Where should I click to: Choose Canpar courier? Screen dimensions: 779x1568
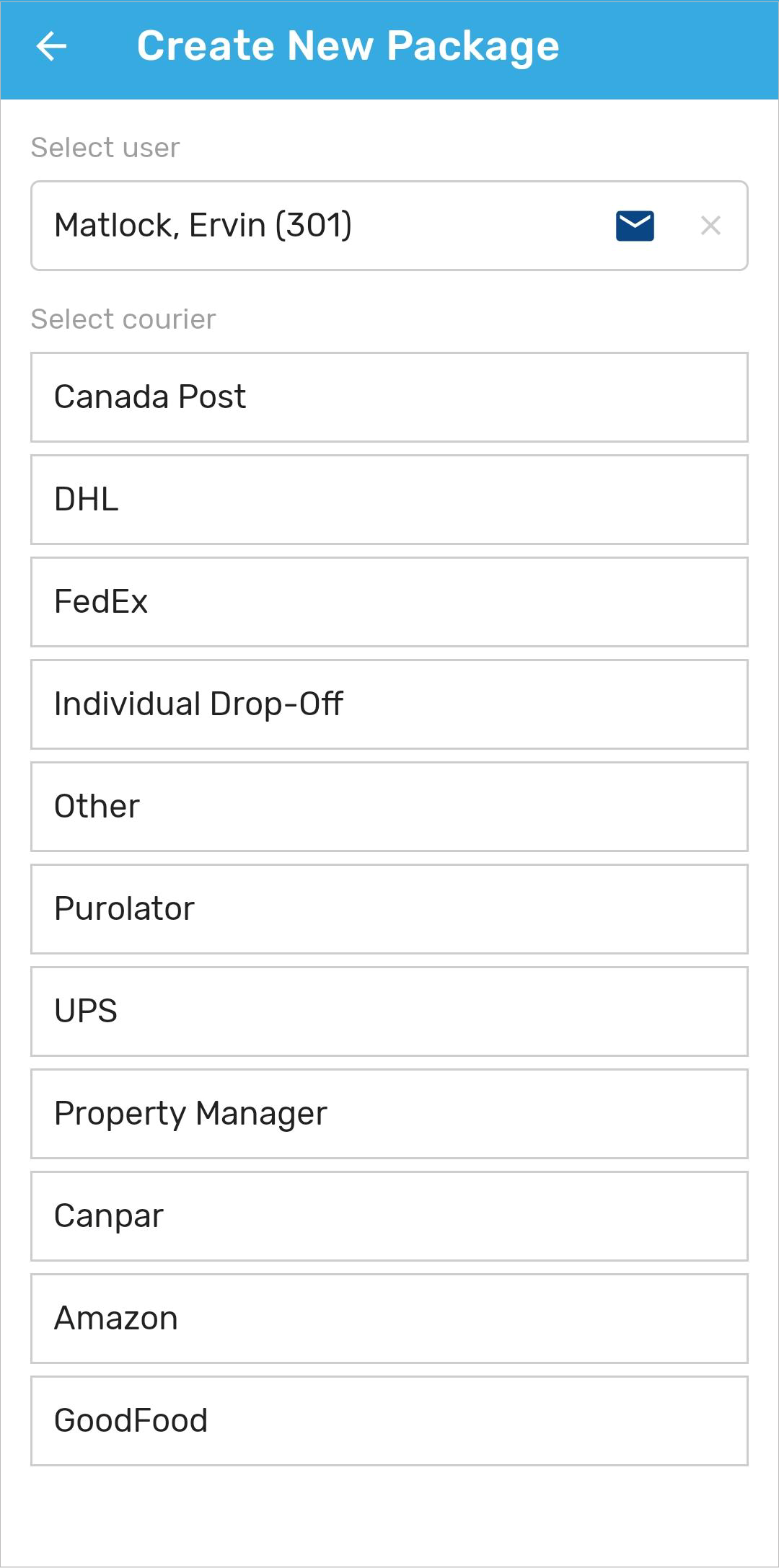389,1216
